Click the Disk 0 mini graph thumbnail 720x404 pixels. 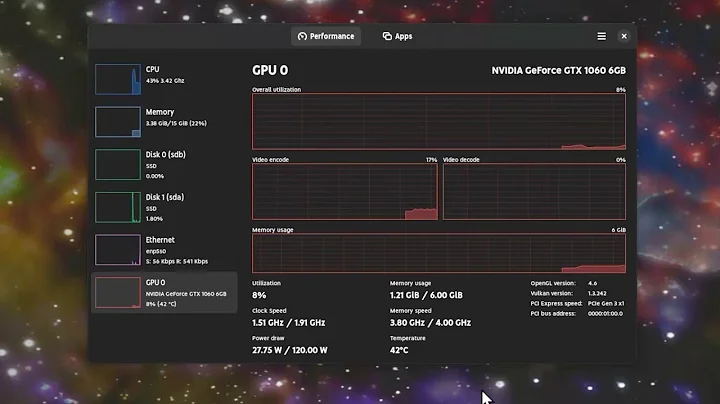[x=118, y=164]
